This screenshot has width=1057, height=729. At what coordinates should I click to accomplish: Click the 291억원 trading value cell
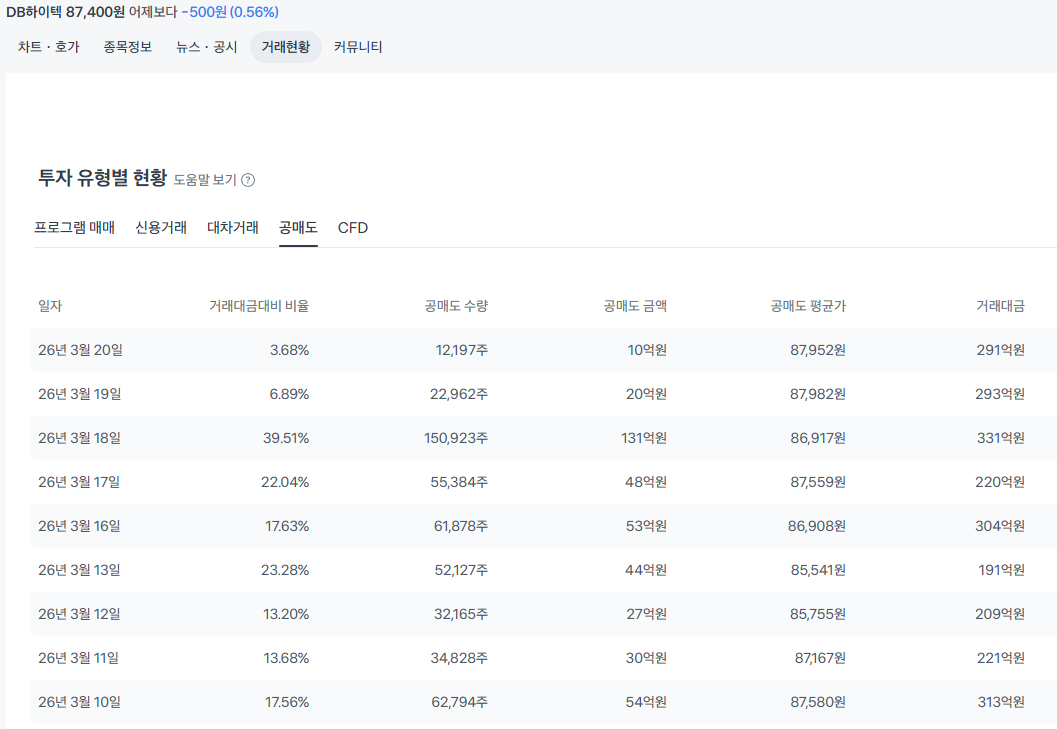point(1000,350)
